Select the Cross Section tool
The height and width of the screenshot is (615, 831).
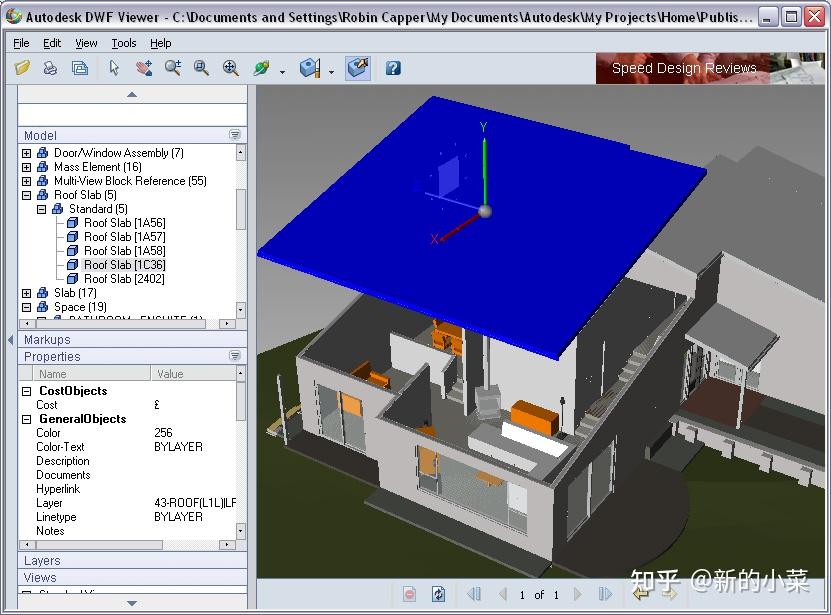308,69
